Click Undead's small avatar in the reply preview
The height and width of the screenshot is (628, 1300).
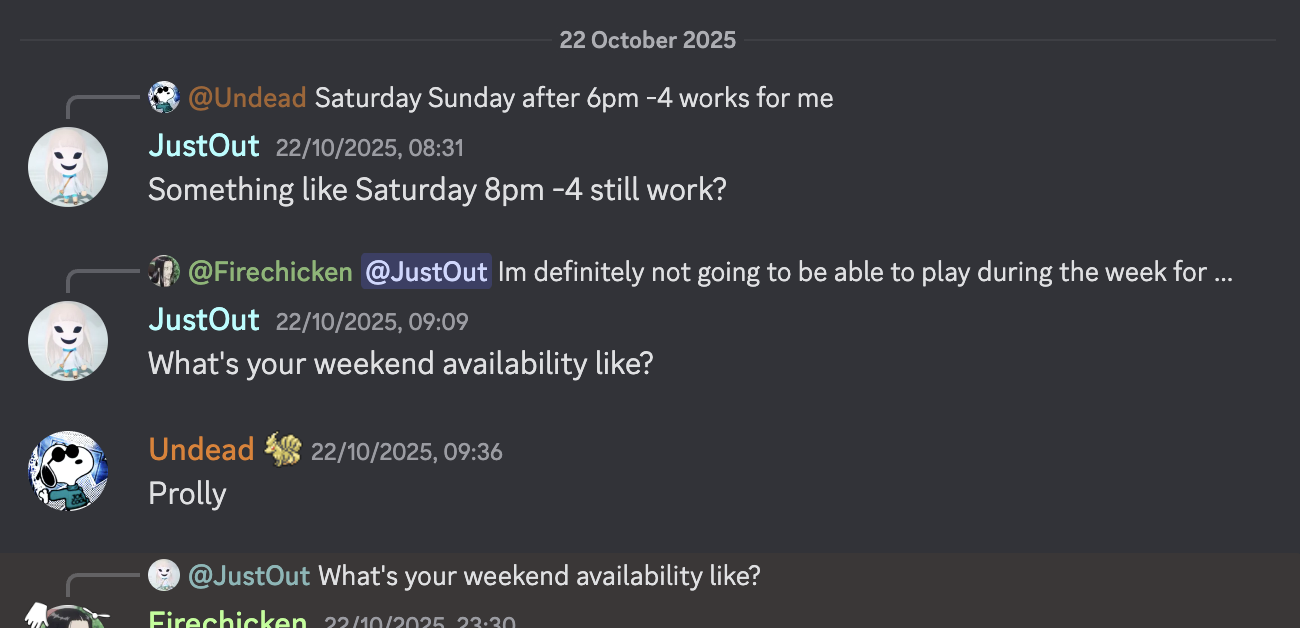(x=164, y=97)
